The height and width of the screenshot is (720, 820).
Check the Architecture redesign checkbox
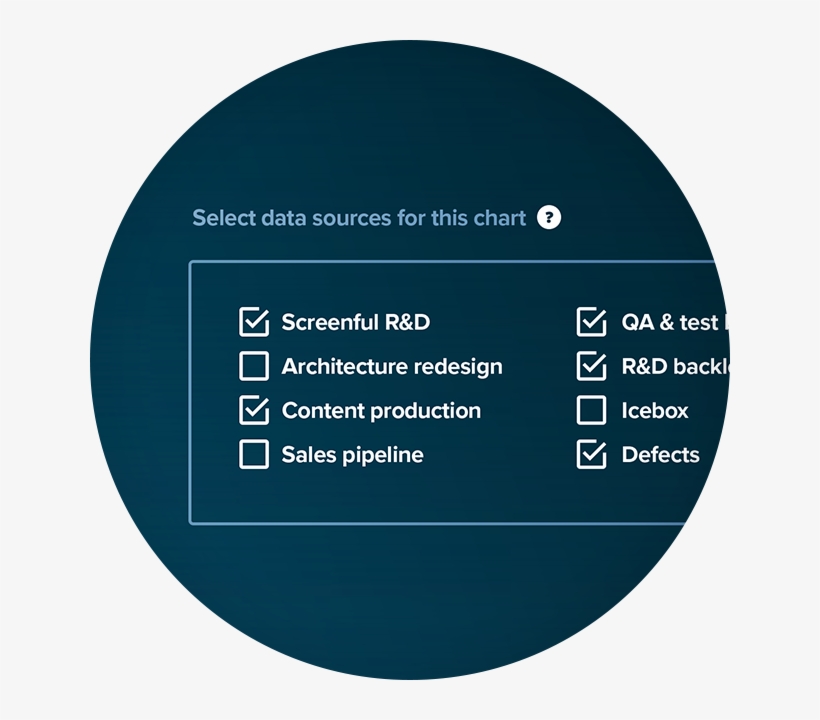coord(253,366)
